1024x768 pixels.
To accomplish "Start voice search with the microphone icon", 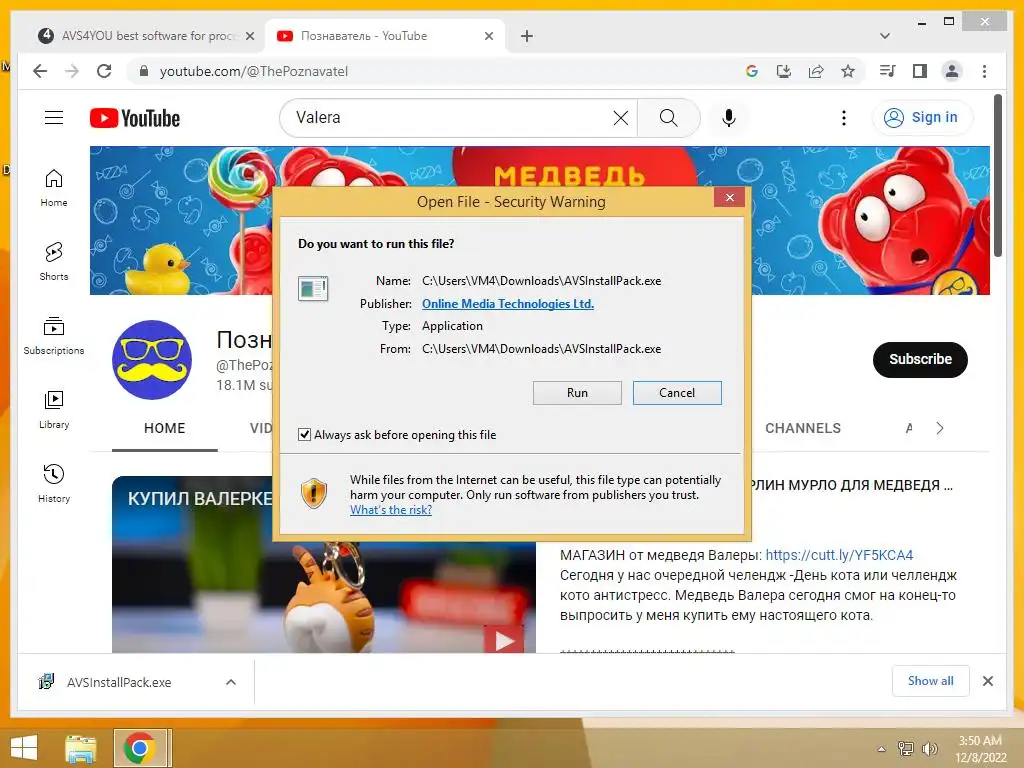I will click(x=729, y=118).
